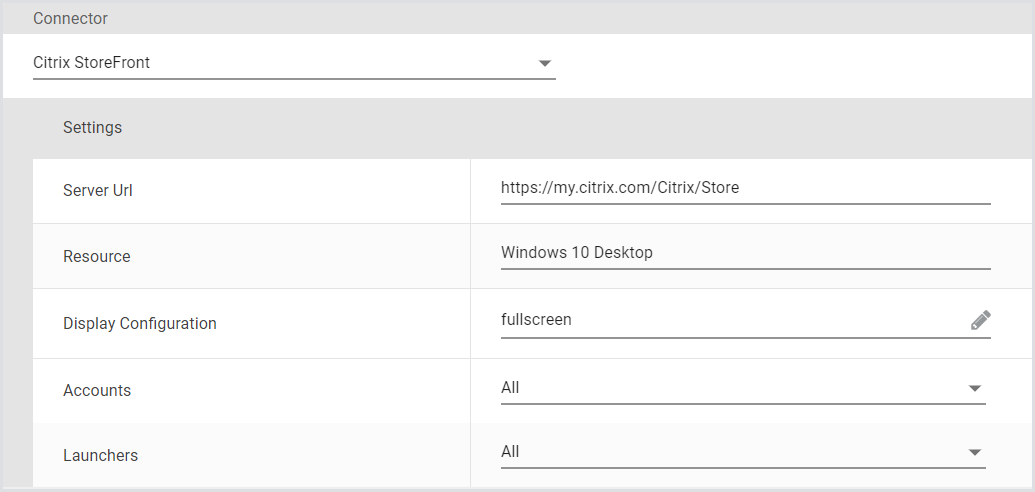Click the fullscreen Display Configuration field
This screenshot has width=1035, height=492.
537,320
